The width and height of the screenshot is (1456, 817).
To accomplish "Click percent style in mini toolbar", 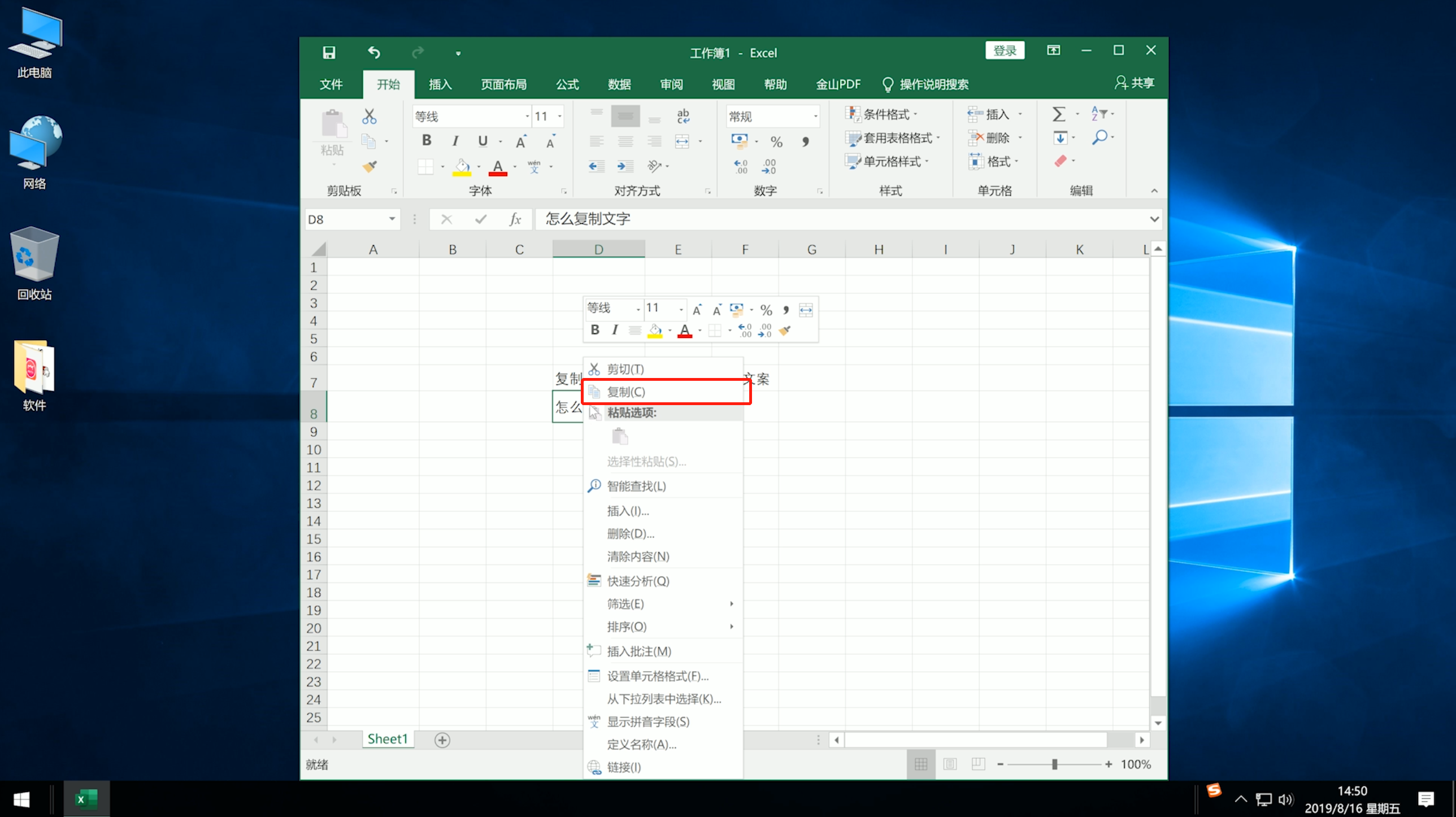I will pyautogui.click(x=766, y=310).
